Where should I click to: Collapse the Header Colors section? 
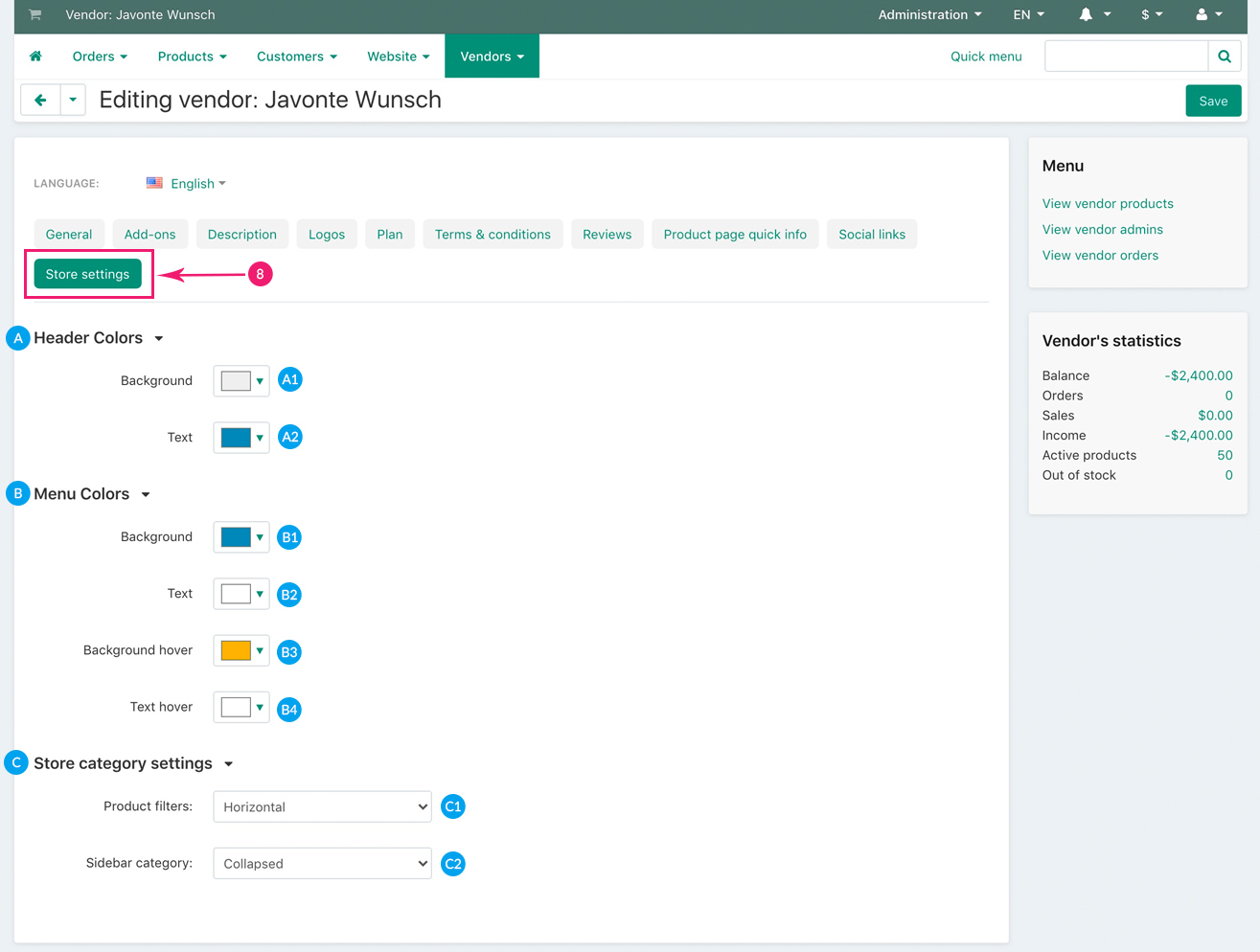pos(99,338)
